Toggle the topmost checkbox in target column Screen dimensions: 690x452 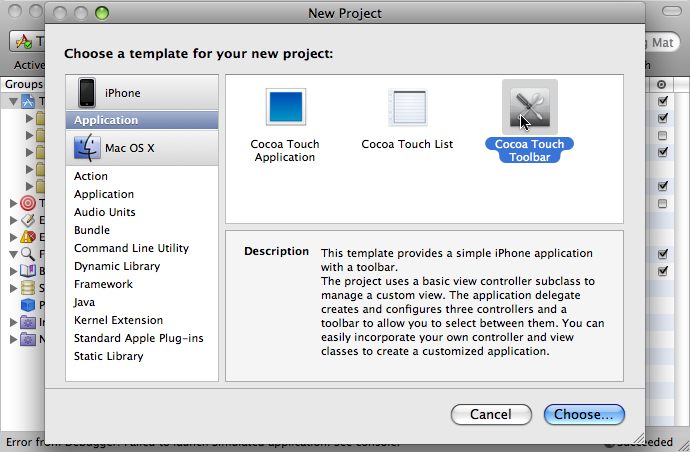pos(663,101)
